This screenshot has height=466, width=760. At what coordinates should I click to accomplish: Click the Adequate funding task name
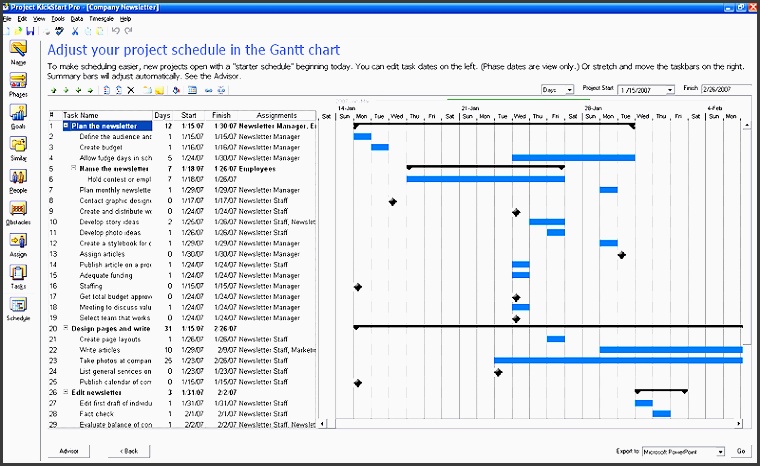coord(106,275)
